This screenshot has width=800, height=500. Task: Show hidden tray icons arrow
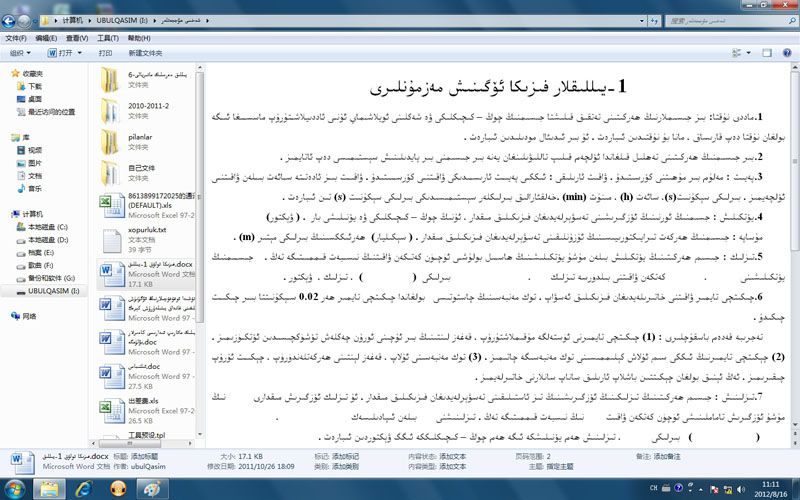click(702, 489)
